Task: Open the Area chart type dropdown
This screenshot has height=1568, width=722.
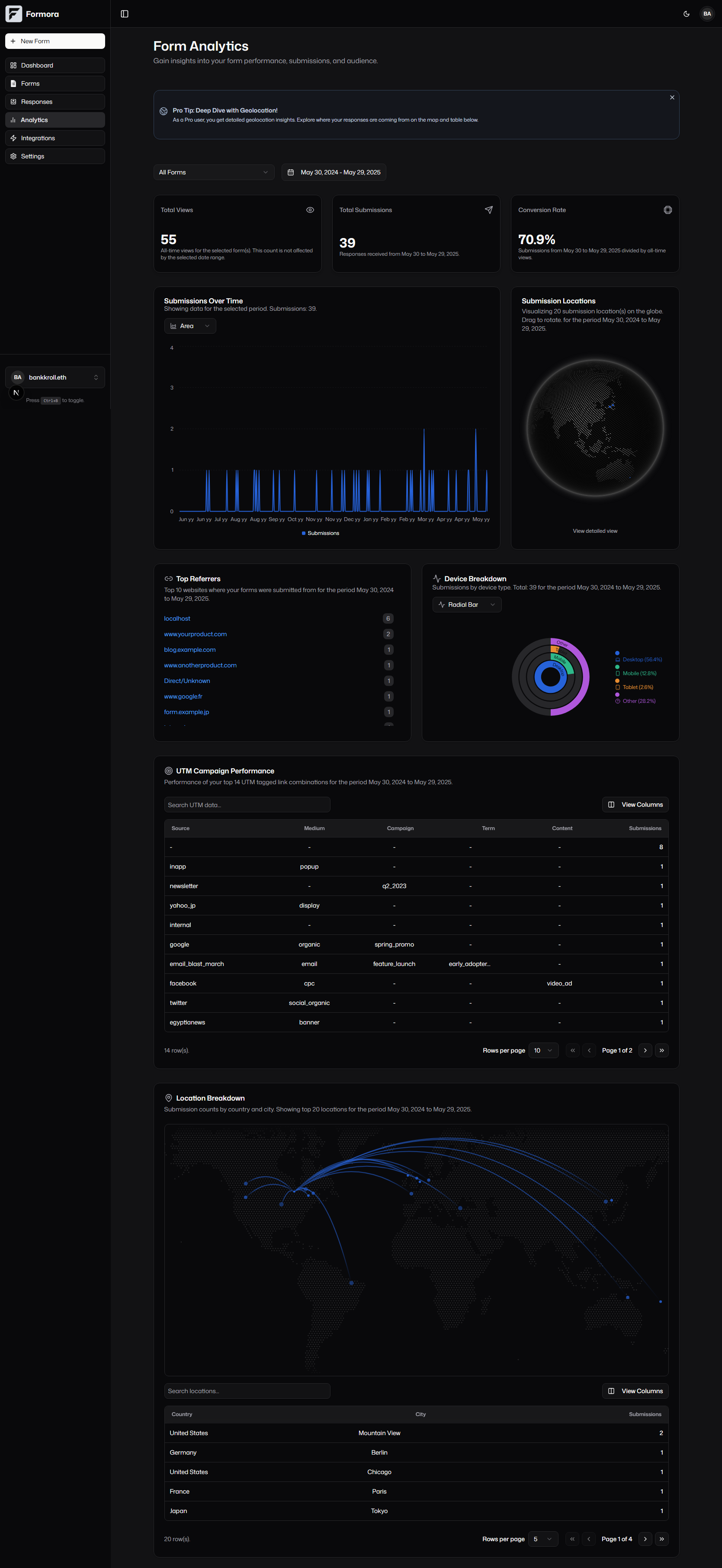Action: click(190, 326)
